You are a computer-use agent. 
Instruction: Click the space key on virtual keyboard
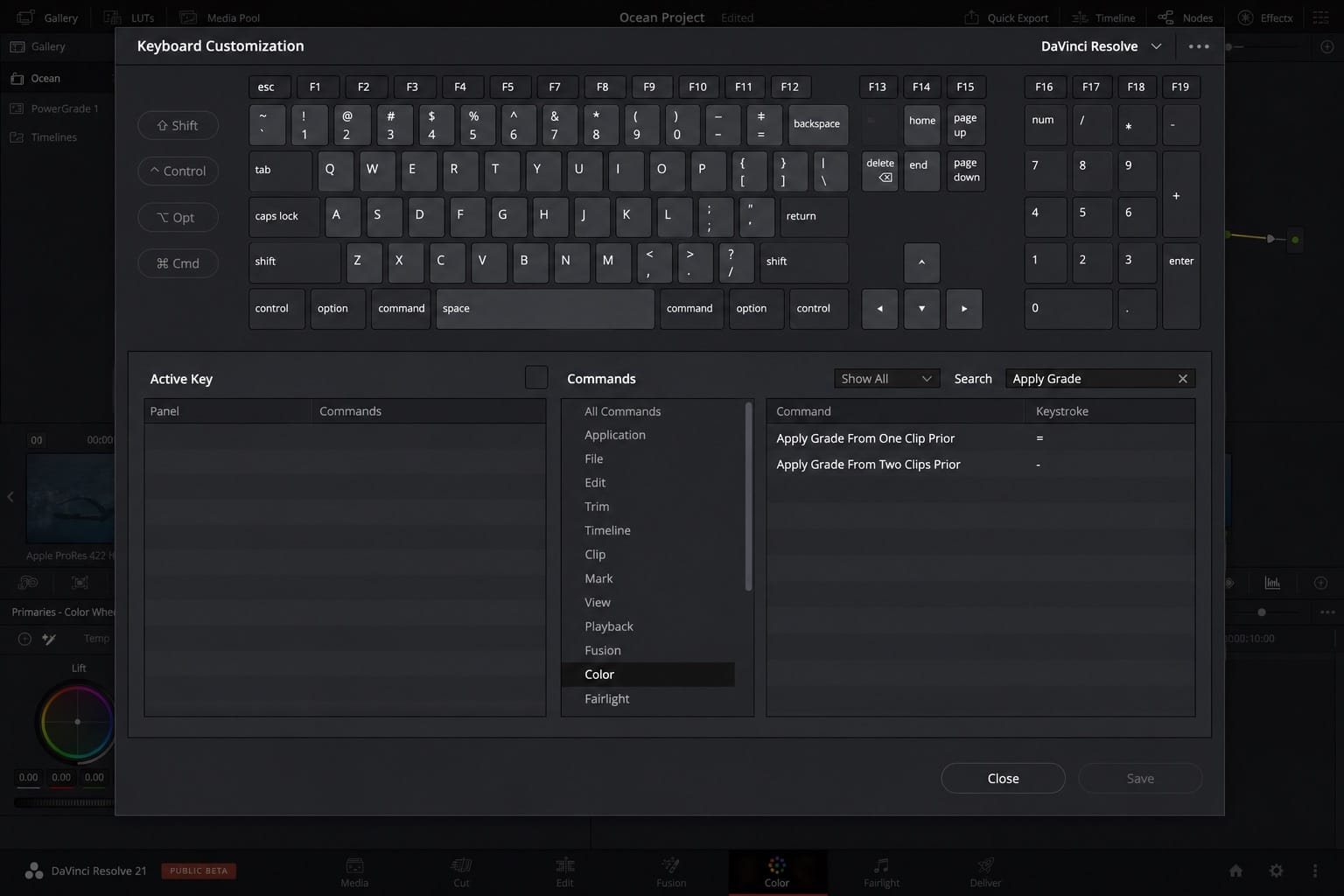pyautogui.click(x=545, y=309)
